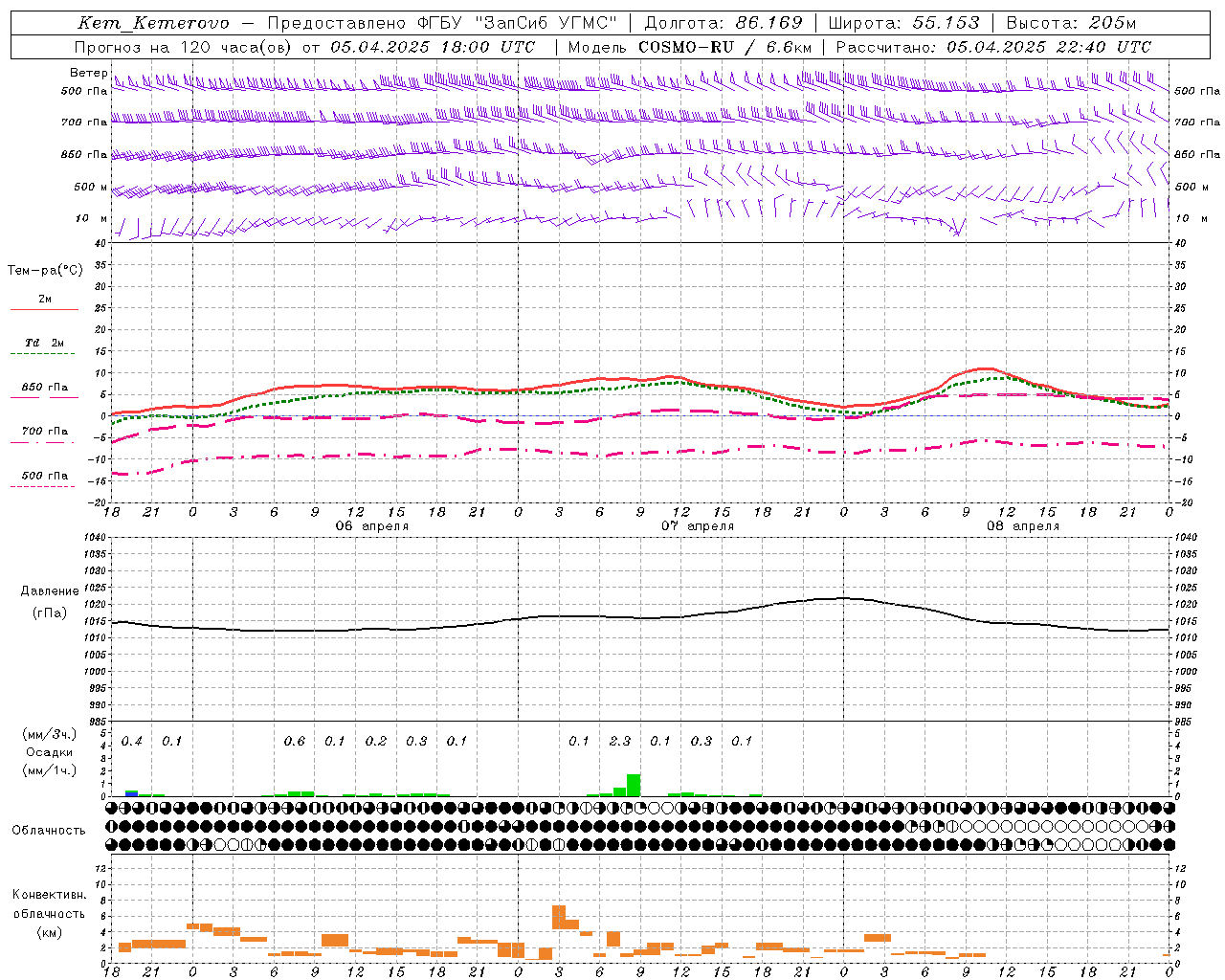Click the Облачность cloud cover label
Screen dimensions: 1225x980
49,830
